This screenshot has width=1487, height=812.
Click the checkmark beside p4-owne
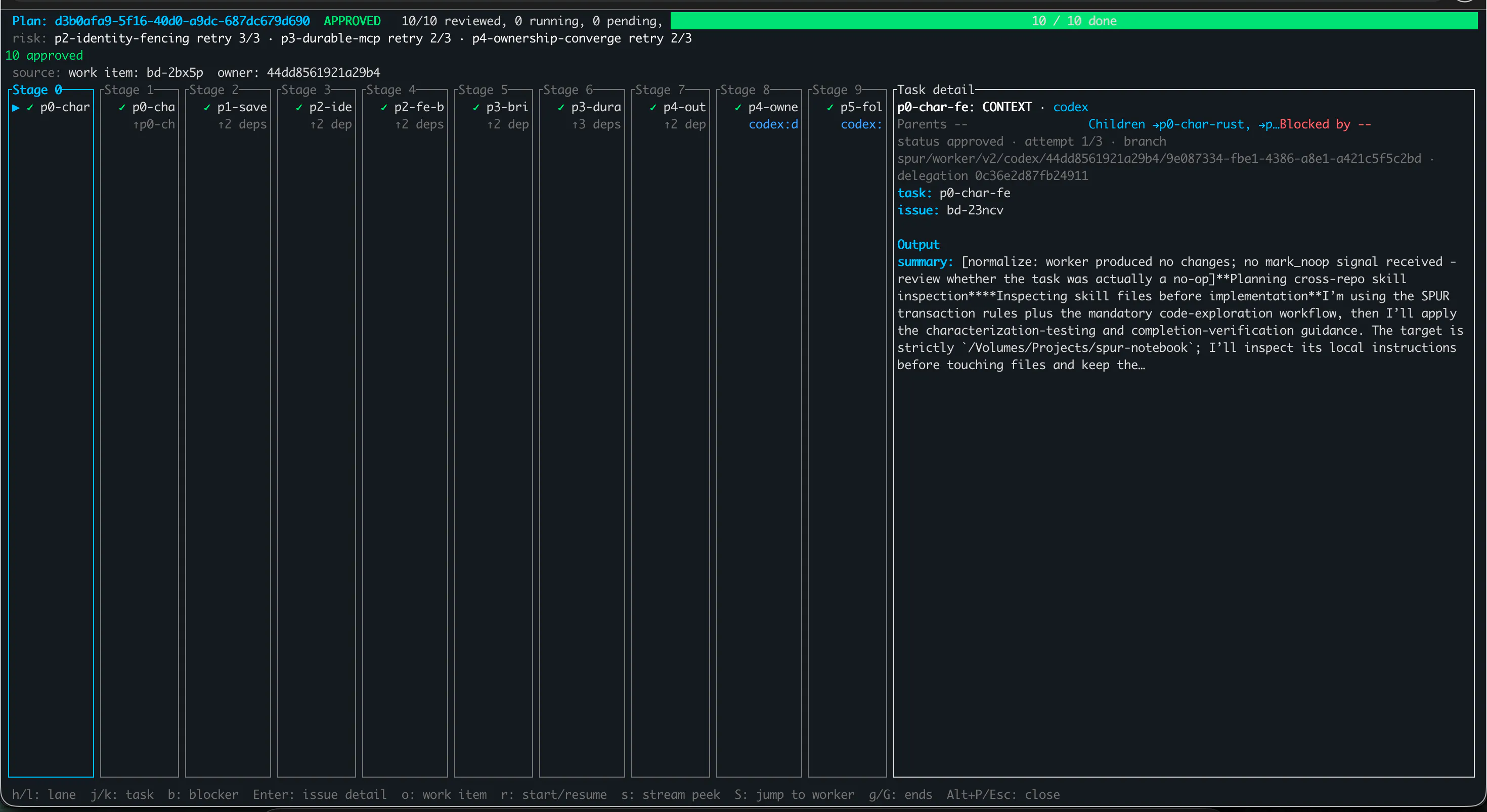click(x=738, y=107)
